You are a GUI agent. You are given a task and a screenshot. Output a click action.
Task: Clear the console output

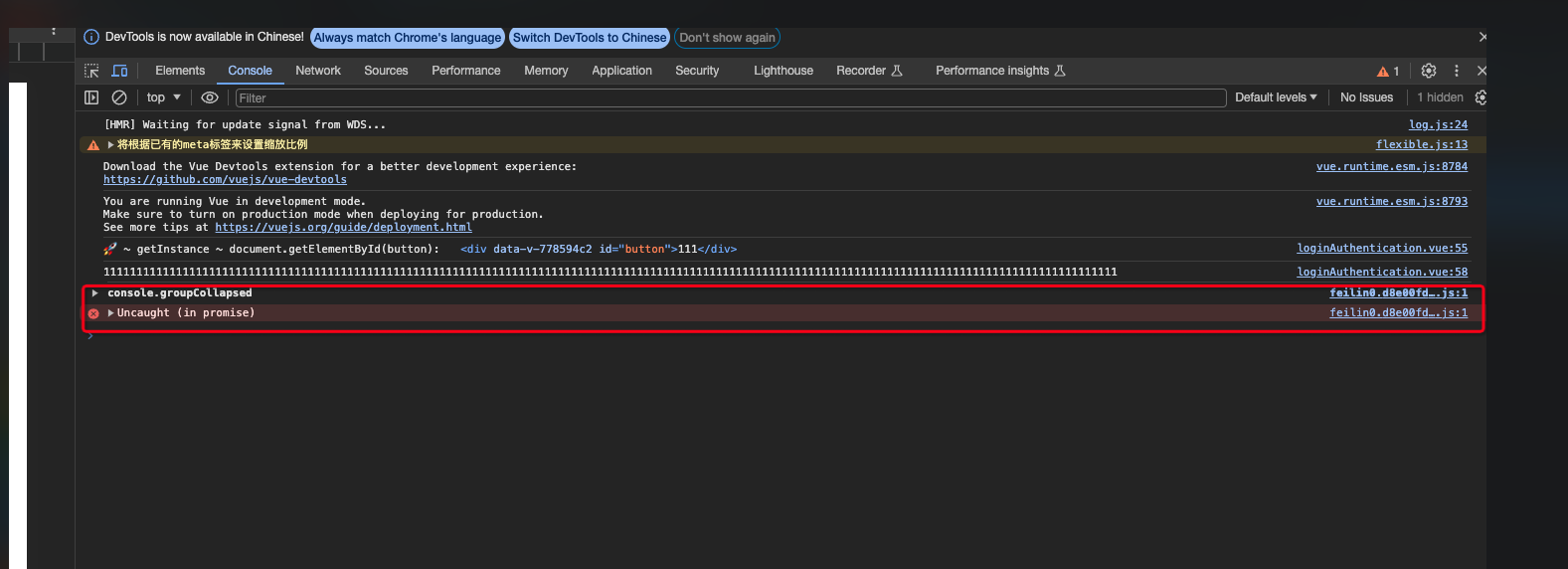click(119, 97)
